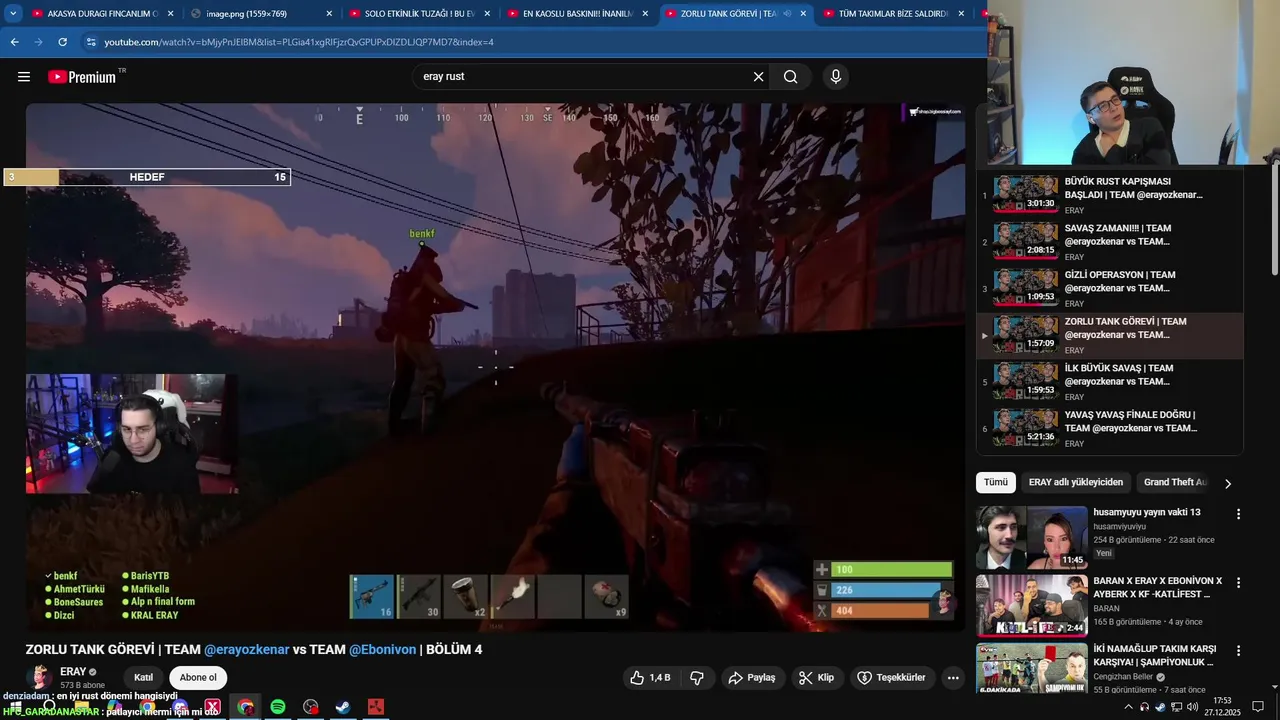Send thanks via Teşekkürler button
Viewport: 1280px width, 720px height.
click(x=891, y=678)
